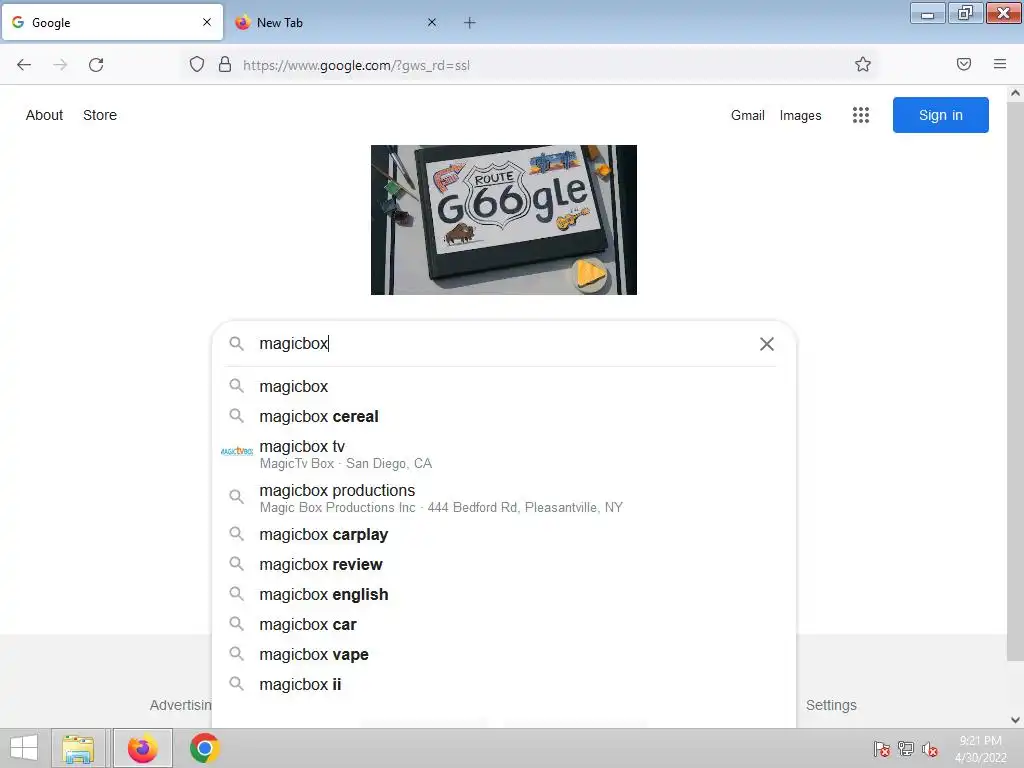Open the Windows Start menu
Viewport: 1024px width, 768px height.
click(24, 748)
